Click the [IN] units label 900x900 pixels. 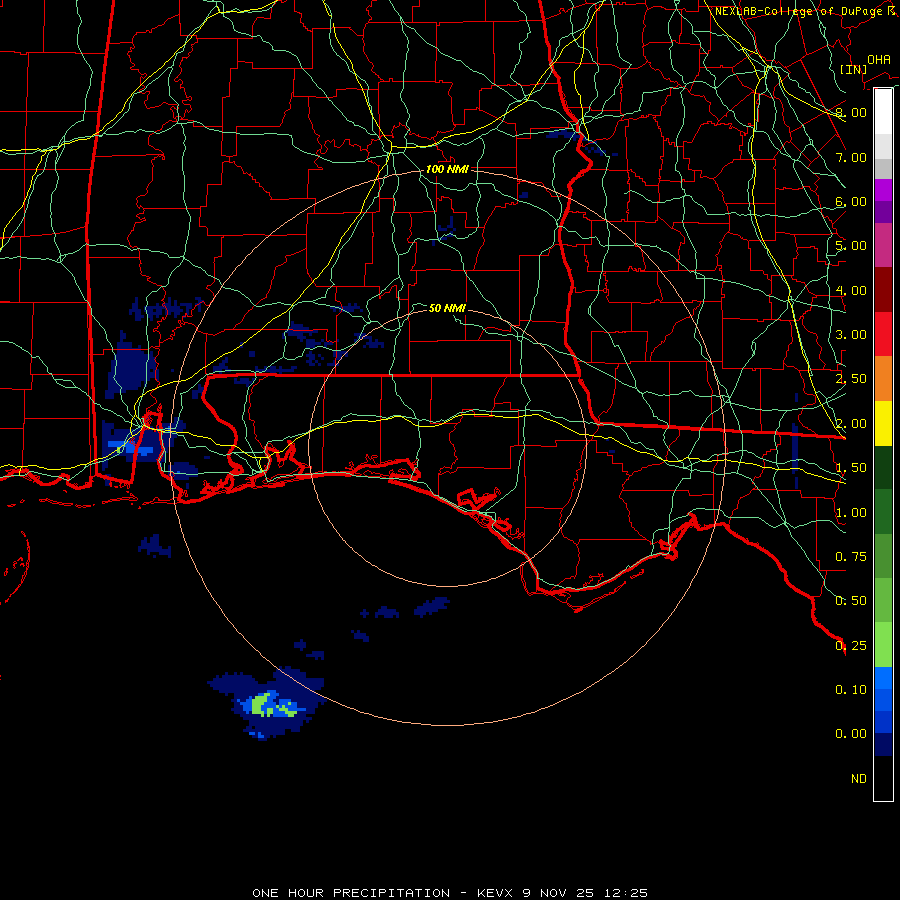click(853, 69)
